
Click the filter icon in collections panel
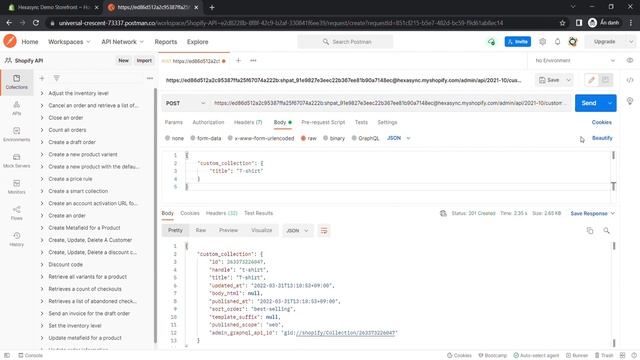(x=56, y=78)
